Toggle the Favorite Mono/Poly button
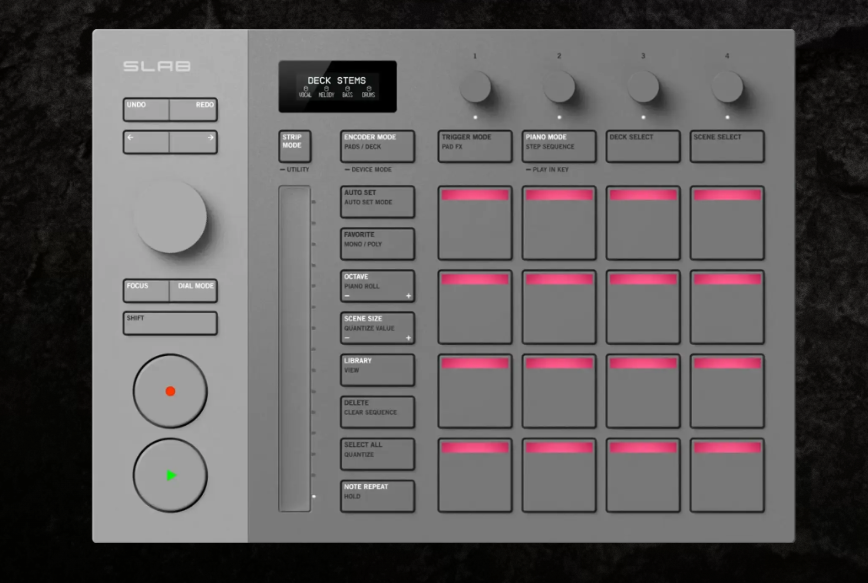 pos(377,244)
